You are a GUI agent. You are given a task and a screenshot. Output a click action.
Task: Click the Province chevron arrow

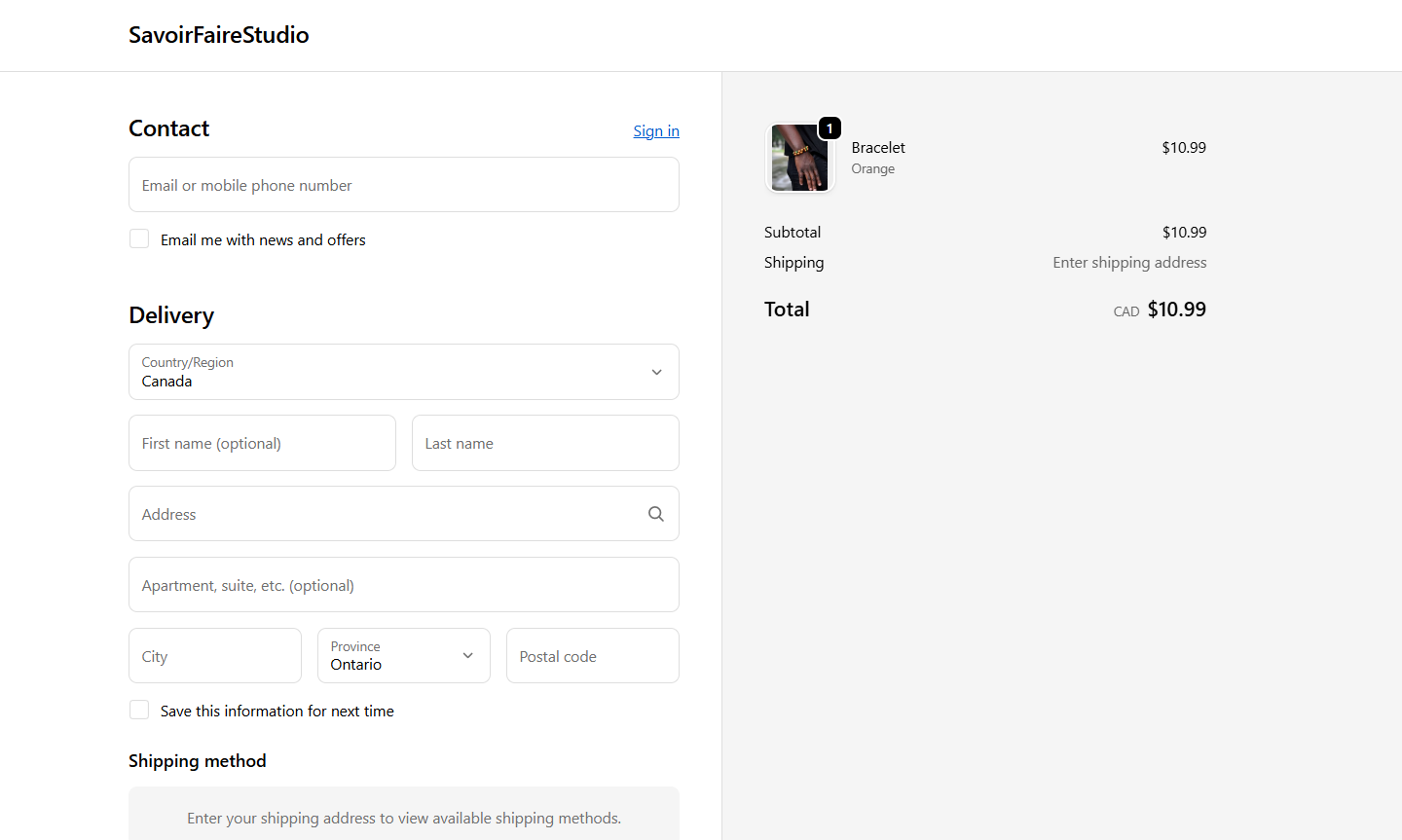468,656
